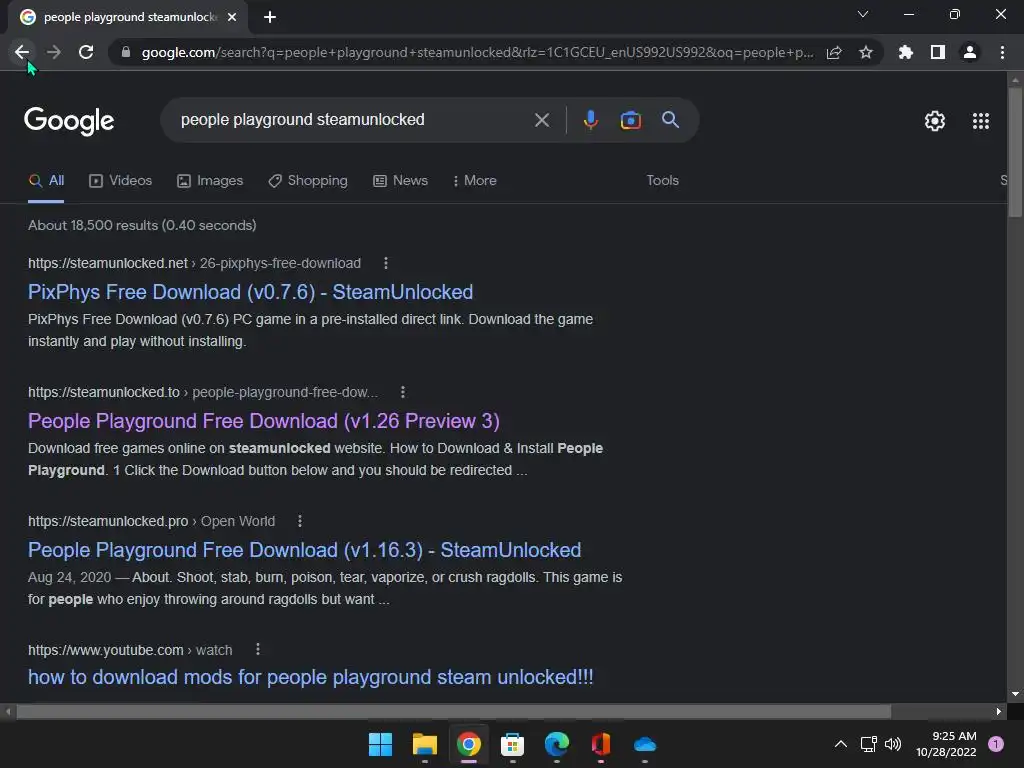Start voice search with the microphone
Image resolution: width=1024 pixels, height=768 pixels.
pyautogui.click(x=590, y=120)
